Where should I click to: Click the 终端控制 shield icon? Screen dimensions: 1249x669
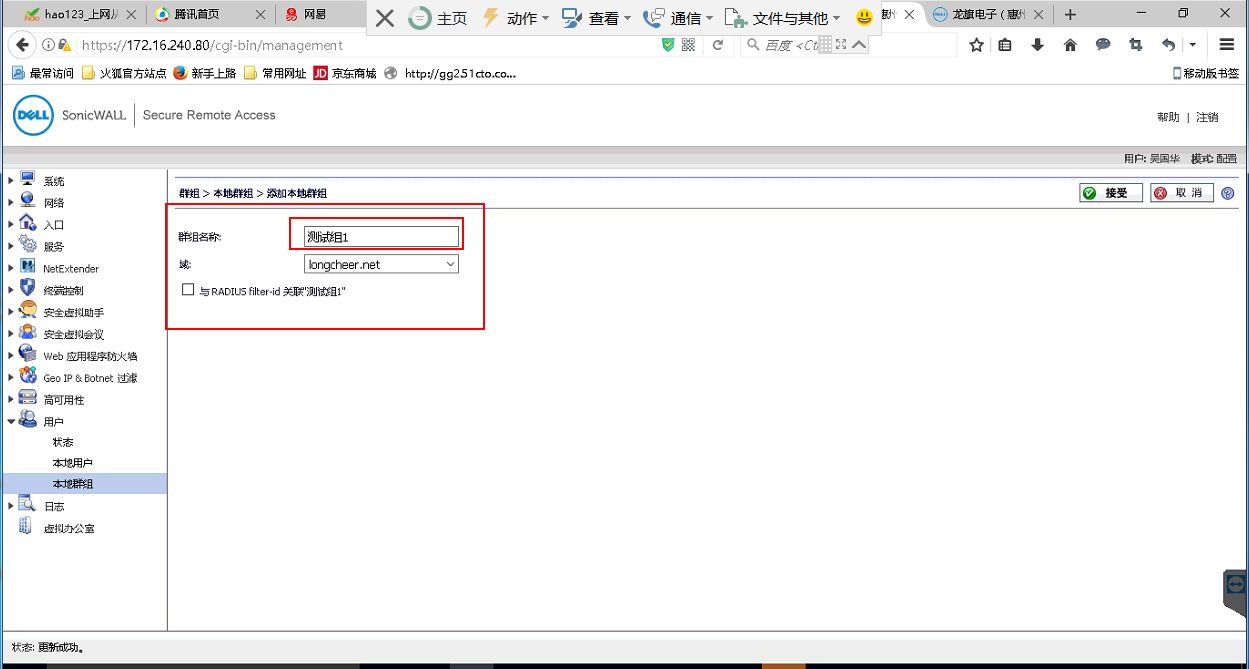click(x=28, y=289)
